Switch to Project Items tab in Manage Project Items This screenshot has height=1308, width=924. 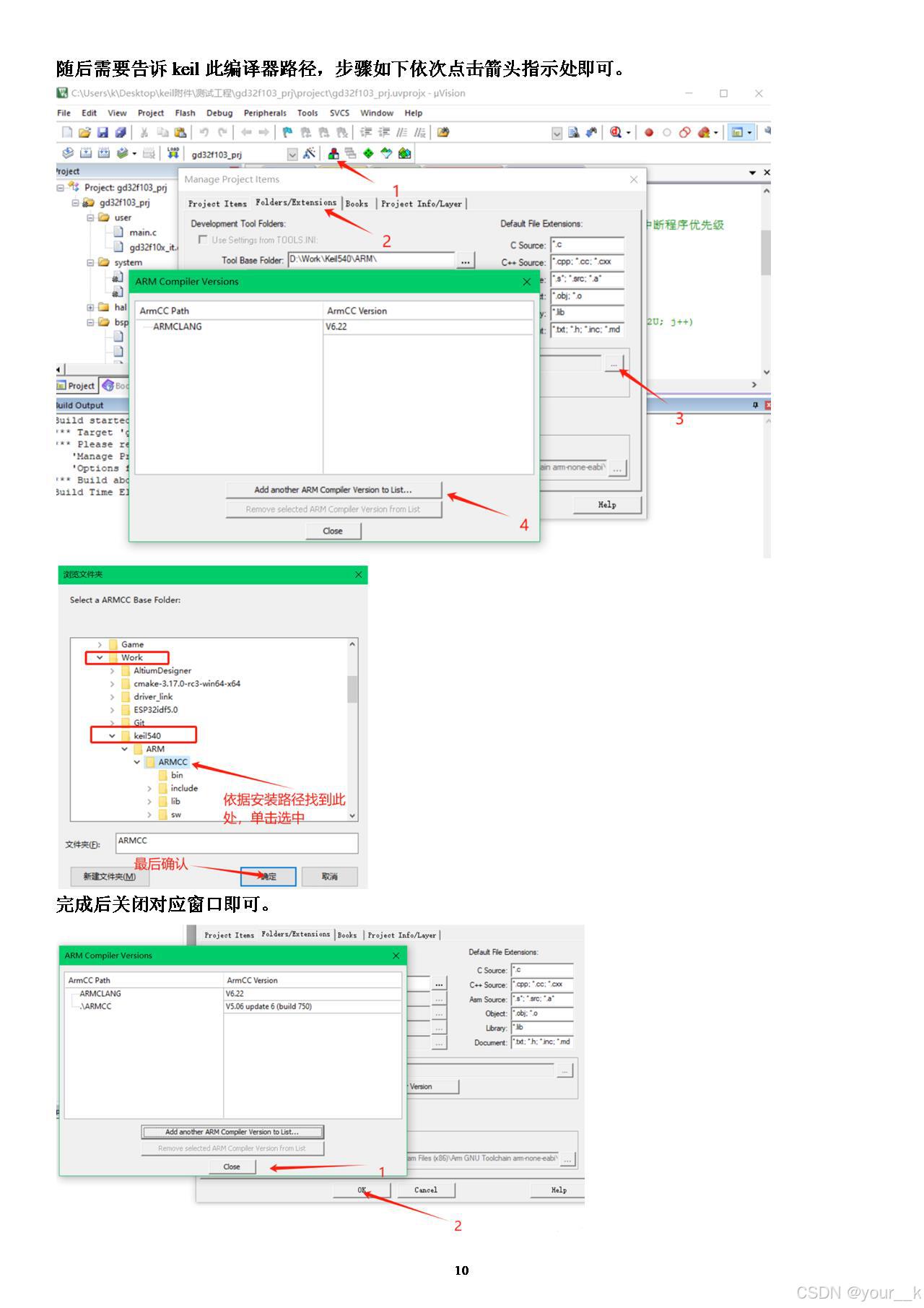coord(217,204)
